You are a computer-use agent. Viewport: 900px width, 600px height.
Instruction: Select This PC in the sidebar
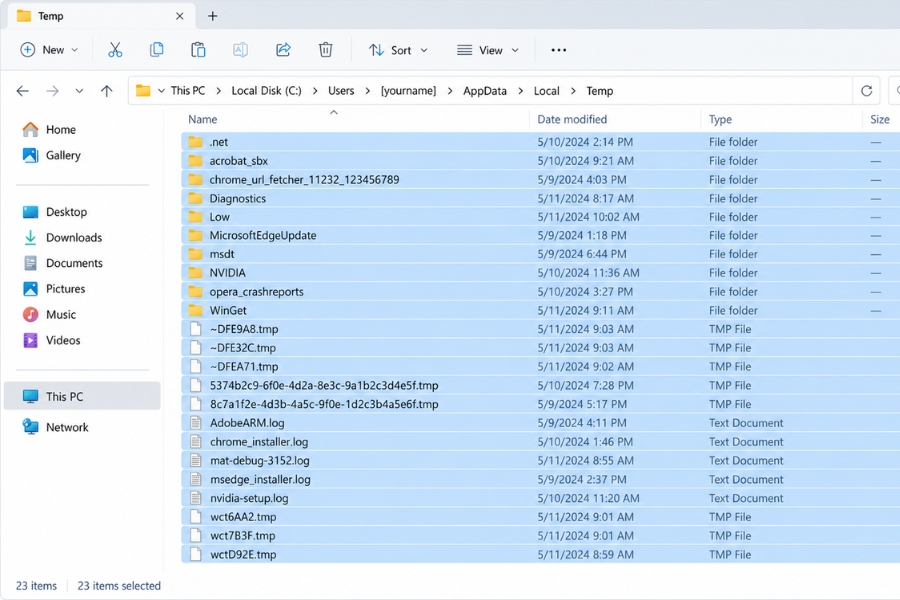click(x=82, y=396)
